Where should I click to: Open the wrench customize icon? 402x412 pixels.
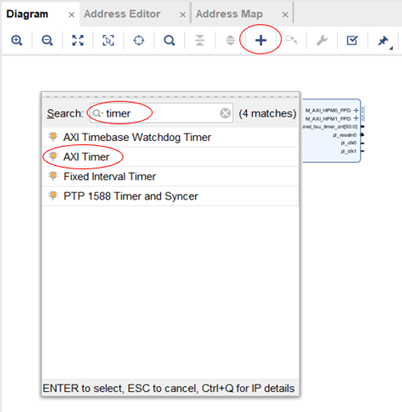322,40
